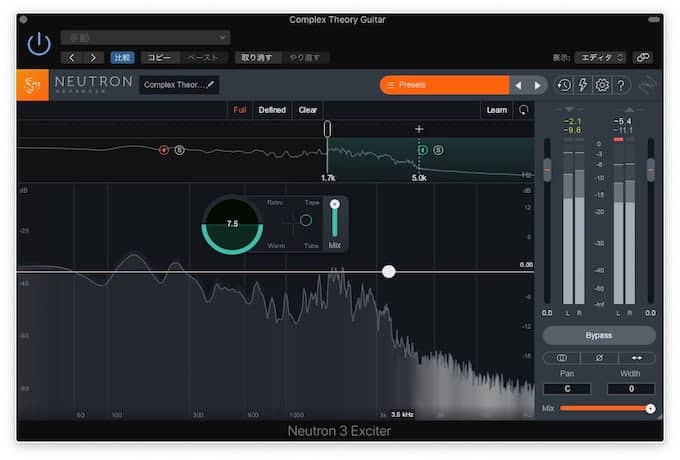Viewport: 680px width, 460px height.
Task: Click the input peak value -2.1
Action: (572, 121)
